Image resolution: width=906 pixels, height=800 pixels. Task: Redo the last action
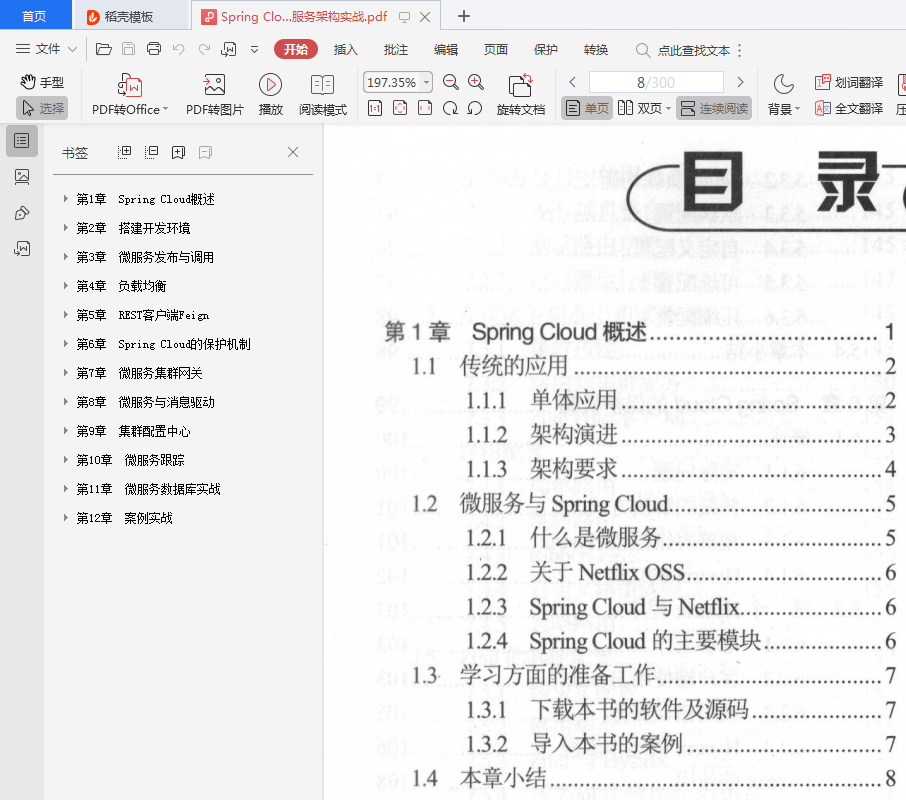(x=204, y=49)
